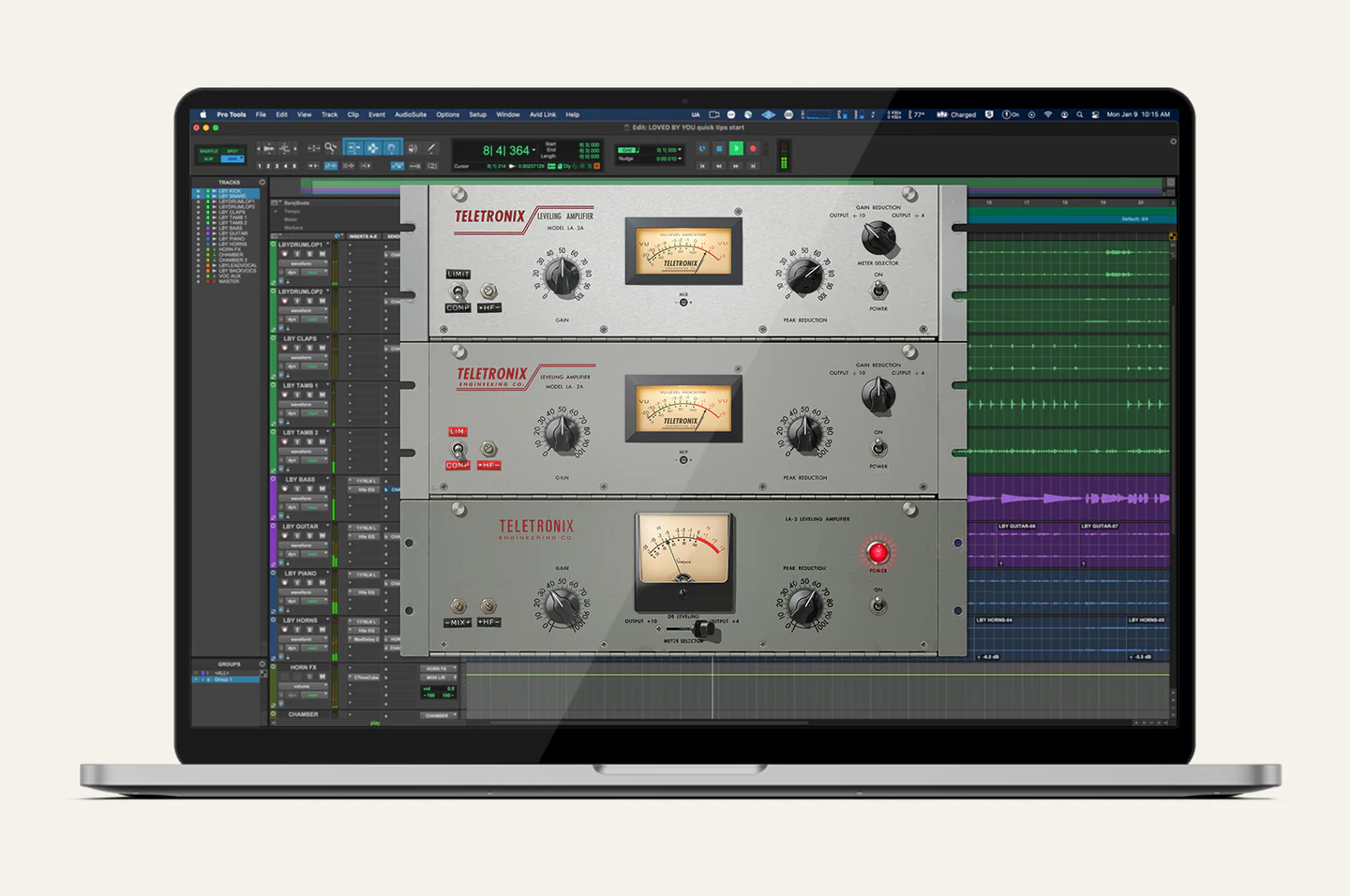Select the Scrubber speaker tool
This screenshot has width=1350, height=896.
coord(412,148)
